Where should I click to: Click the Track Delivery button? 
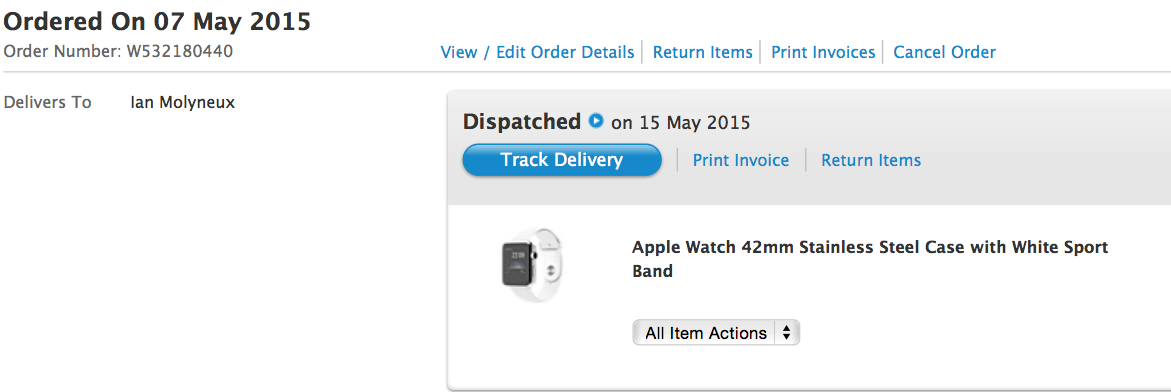click(x=562, y=160)
